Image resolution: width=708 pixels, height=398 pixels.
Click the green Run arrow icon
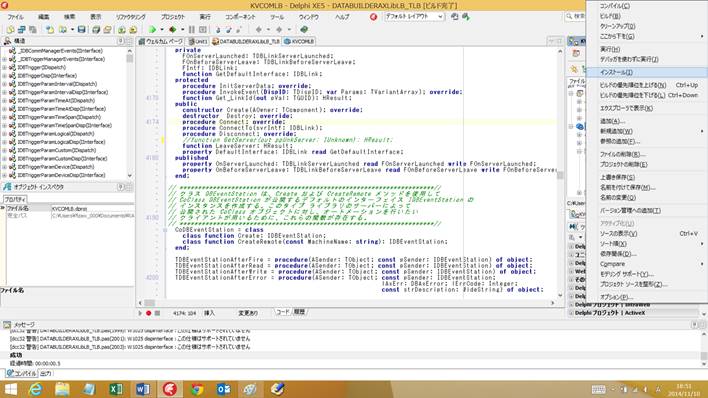[x=152, y=29]
